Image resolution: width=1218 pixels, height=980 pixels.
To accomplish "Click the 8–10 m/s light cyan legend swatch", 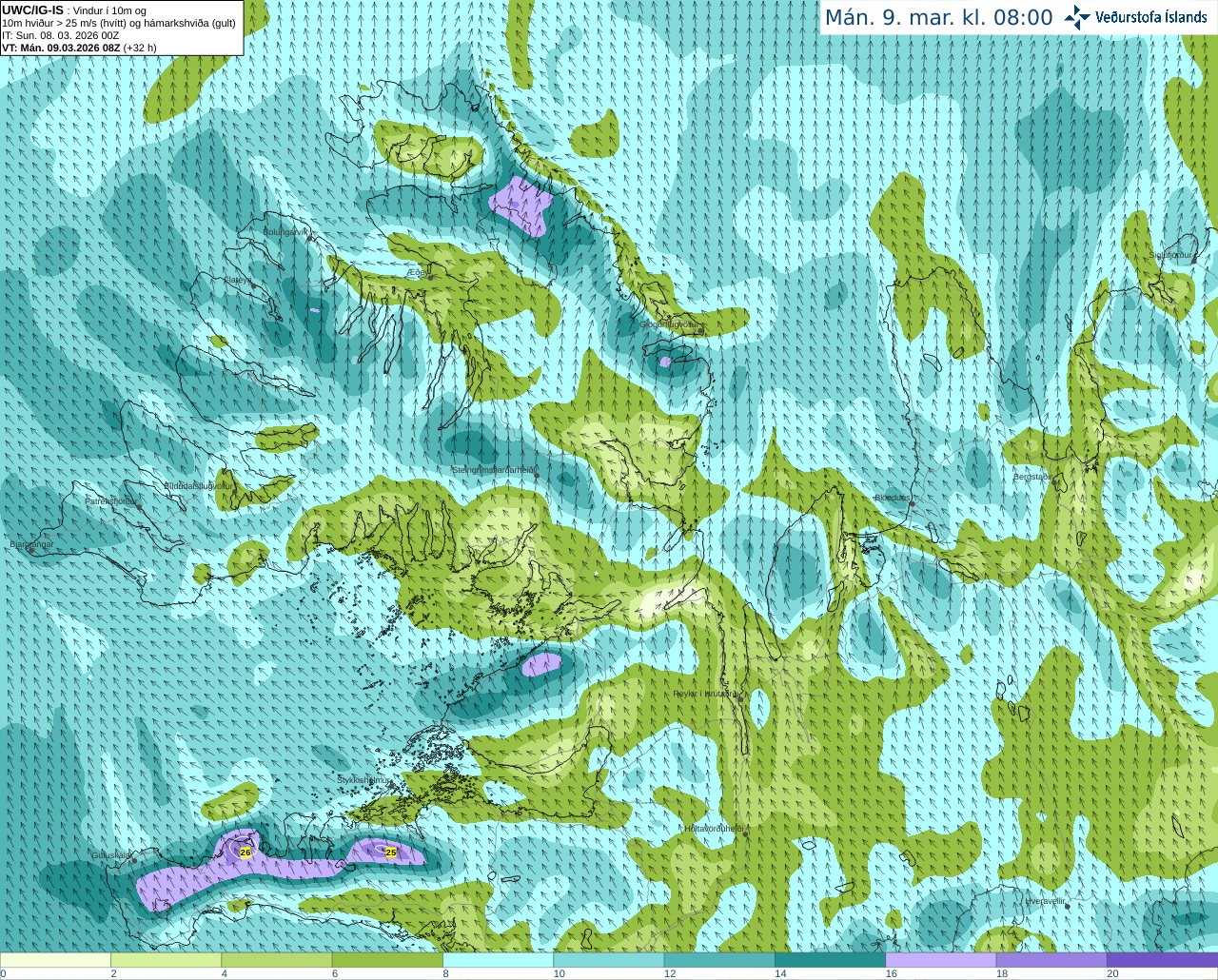I will 498,960.
